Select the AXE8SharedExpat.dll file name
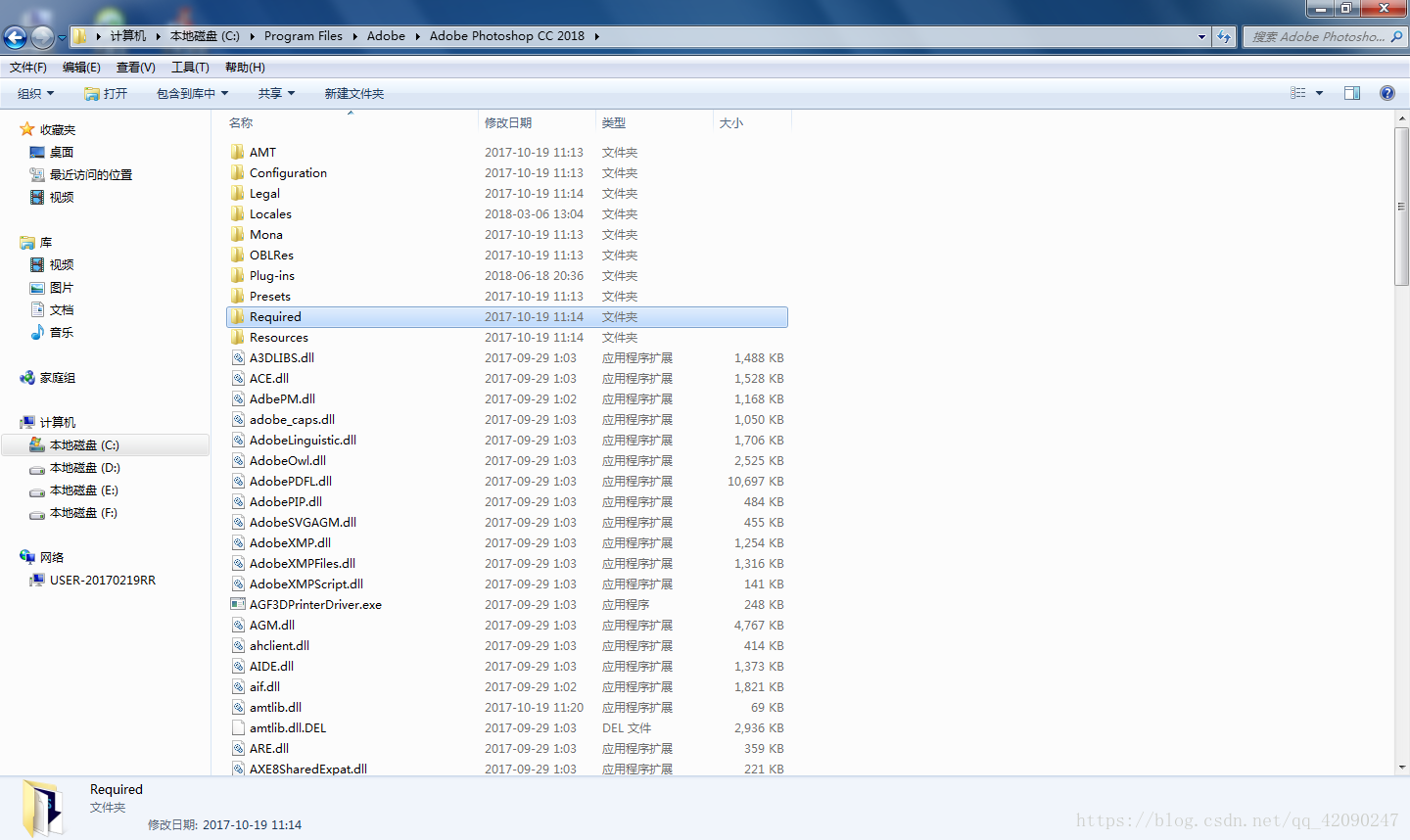This screenshot has width=1410, height=840. click(x=307, y=769)
